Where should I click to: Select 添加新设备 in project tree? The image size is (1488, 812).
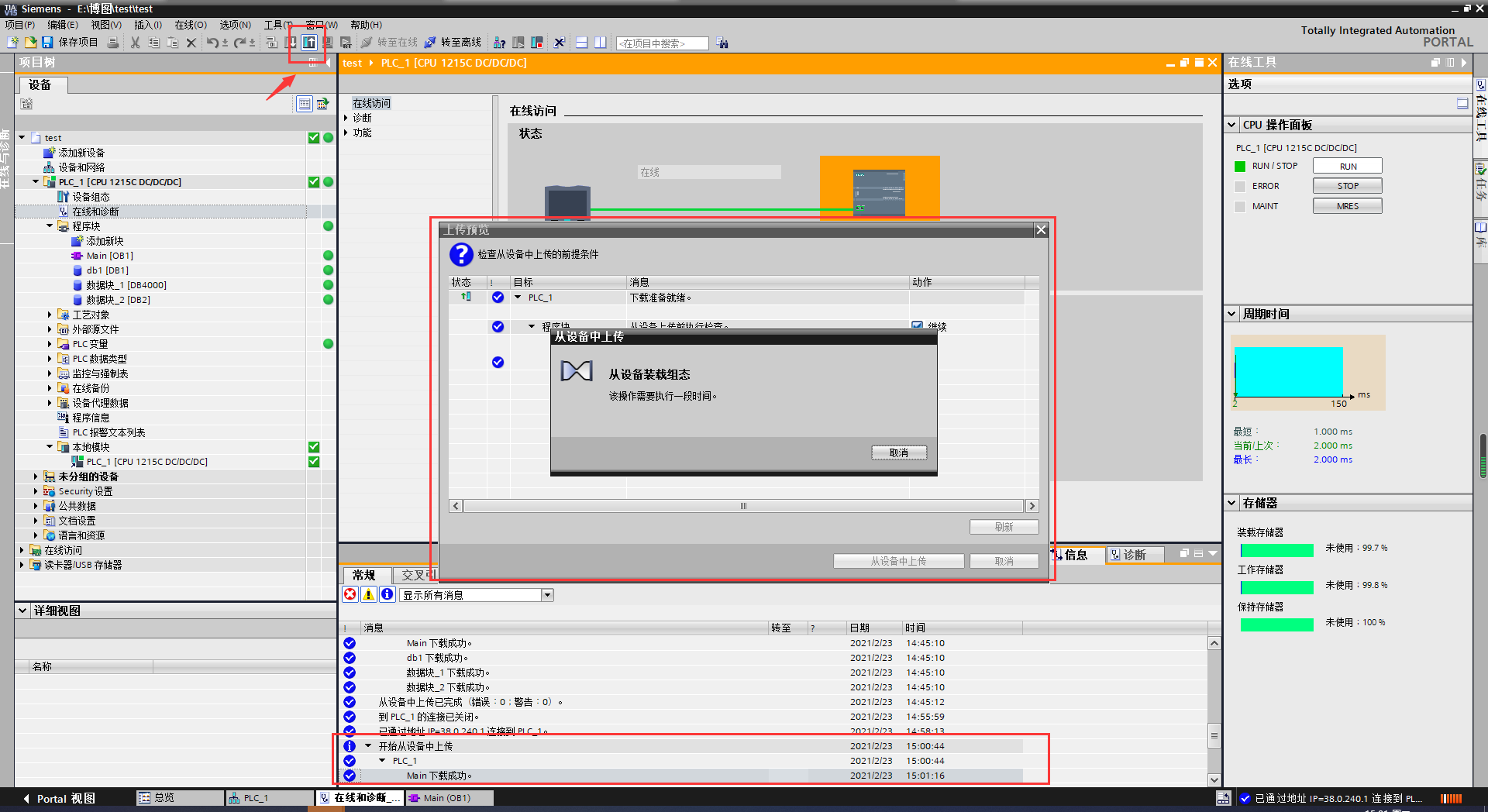[81, 153]
